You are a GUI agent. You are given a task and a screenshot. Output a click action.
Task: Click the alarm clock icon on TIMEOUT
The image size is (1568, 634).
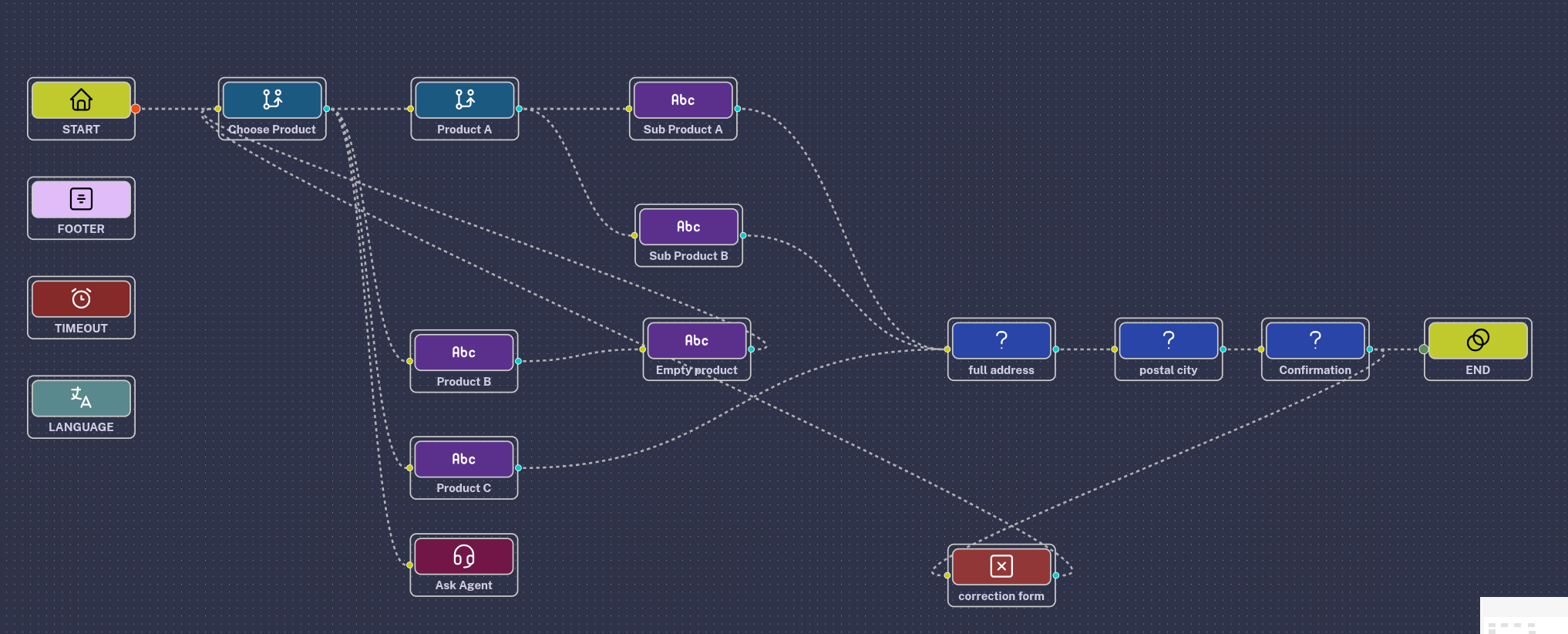tap(81, 298)
